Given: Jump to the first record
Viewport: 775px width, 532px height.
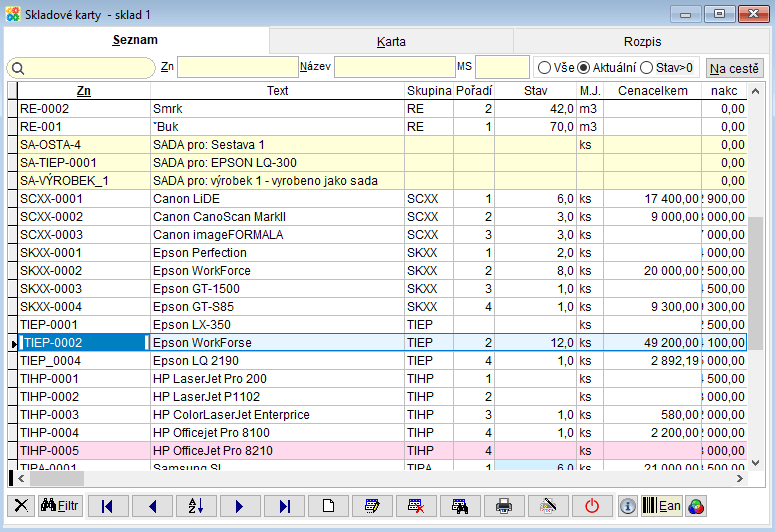Looking at the screenshot, I should (108, 506).
